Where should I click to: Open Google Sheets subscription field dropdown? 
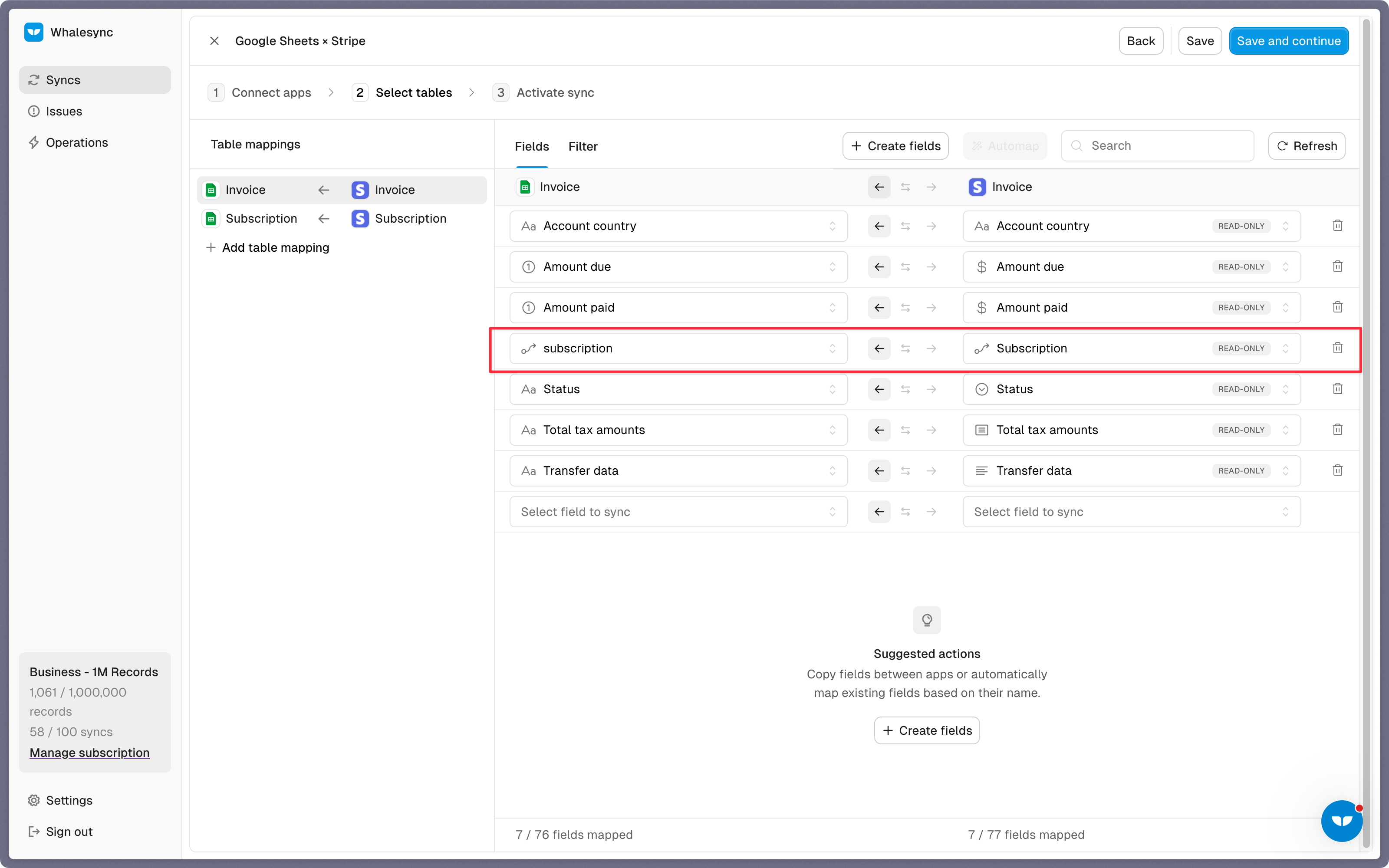click(678, 349)
